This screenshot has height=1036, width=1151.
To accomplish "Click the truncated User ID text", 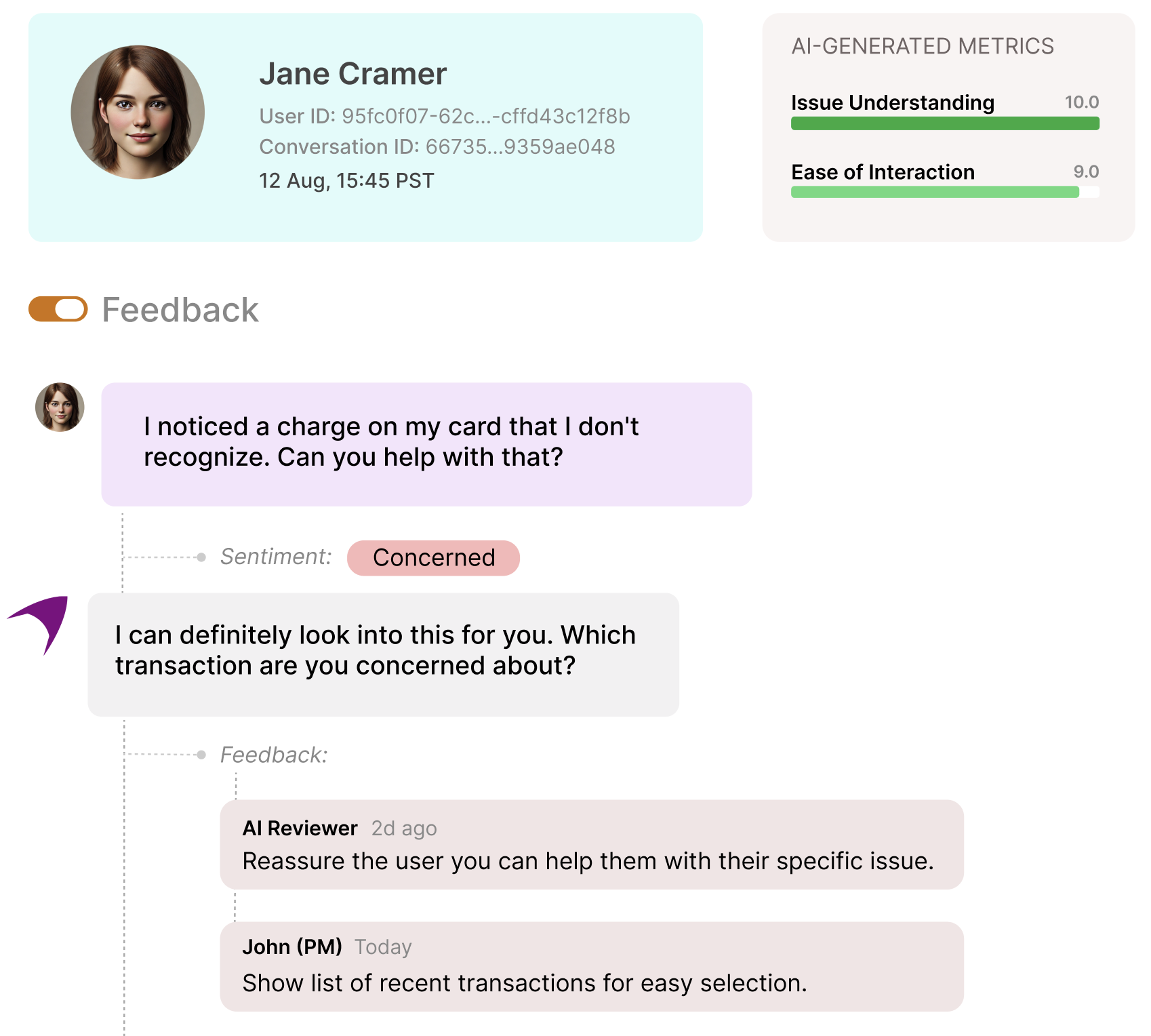I will [444, 117].
